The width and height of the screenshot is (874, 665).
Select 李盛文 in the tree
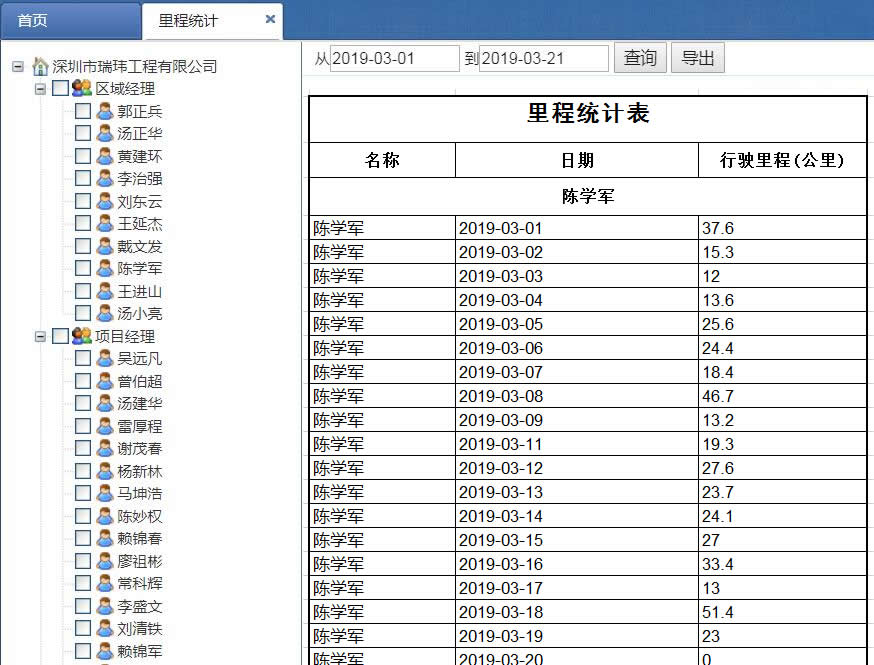[x=139, y=606]
